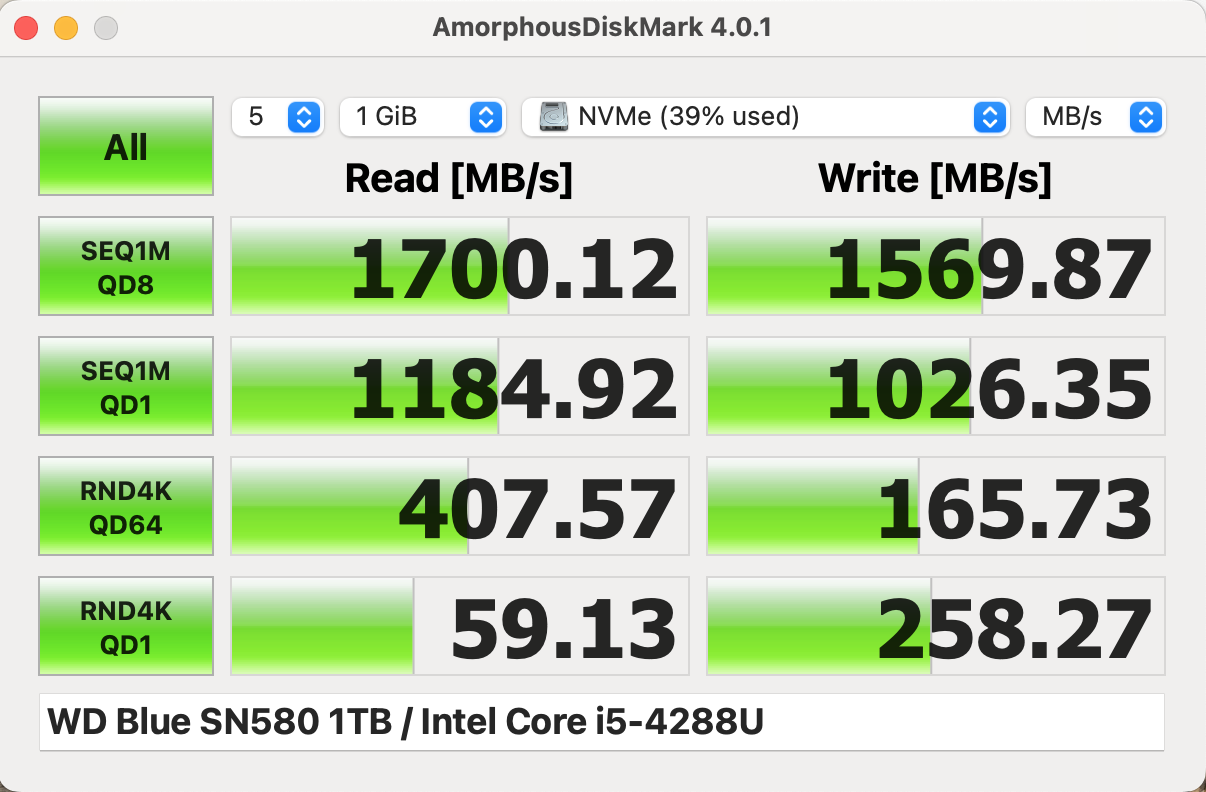Start the SEQ1M QD1 test
The image size is (1206, 792).
coord(126,386)
